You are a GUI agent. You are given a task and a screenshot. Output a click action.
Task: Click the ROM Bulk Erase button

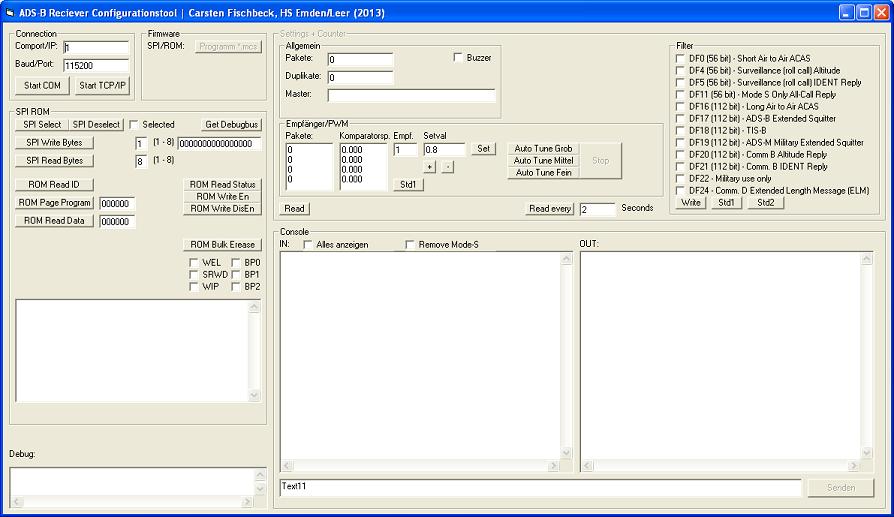pos(222,245)
